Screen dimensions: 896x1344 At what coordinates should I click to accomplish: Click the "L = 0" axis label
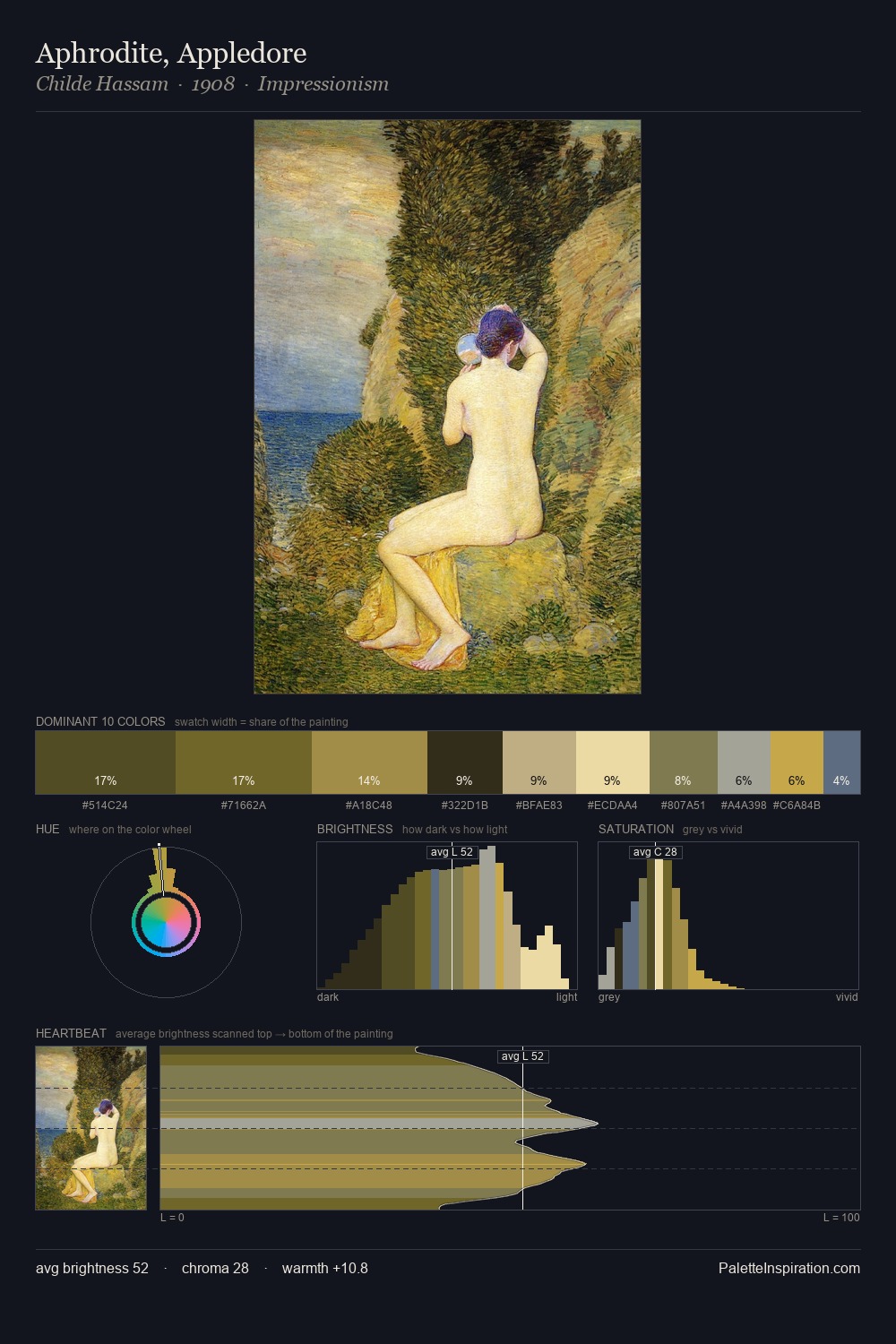click(172, 1218)
